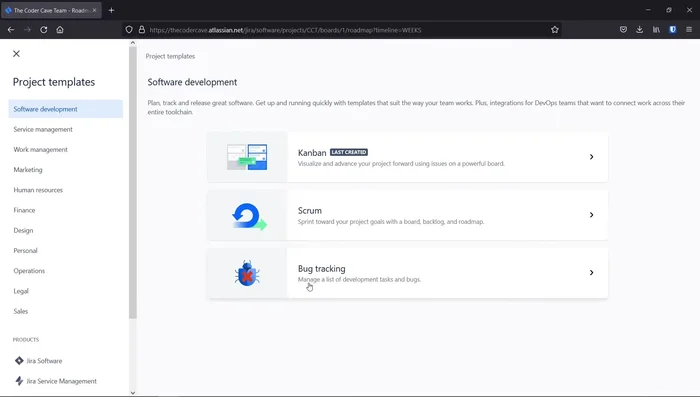Image resolution: width=700 pixels, height=397 pixels.
Task: Open Sales templates category
Action: [21, 311]
